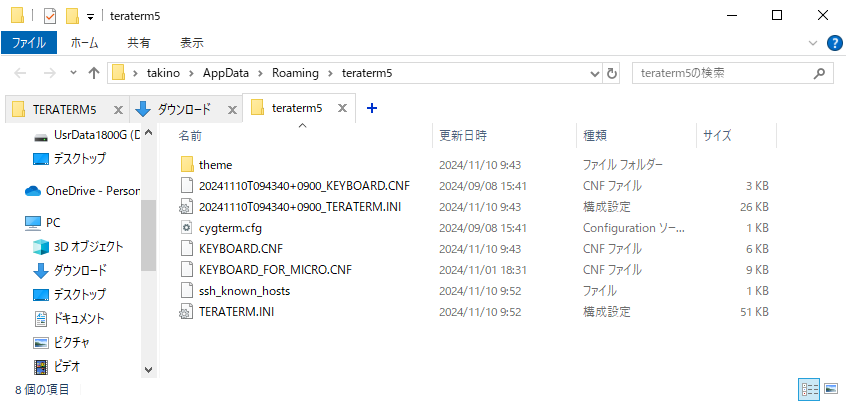Image resolution: width=847 pixels, height=402 pixels.
Task: Click the New folder quick access icon
Action: (x=72, y=16)
